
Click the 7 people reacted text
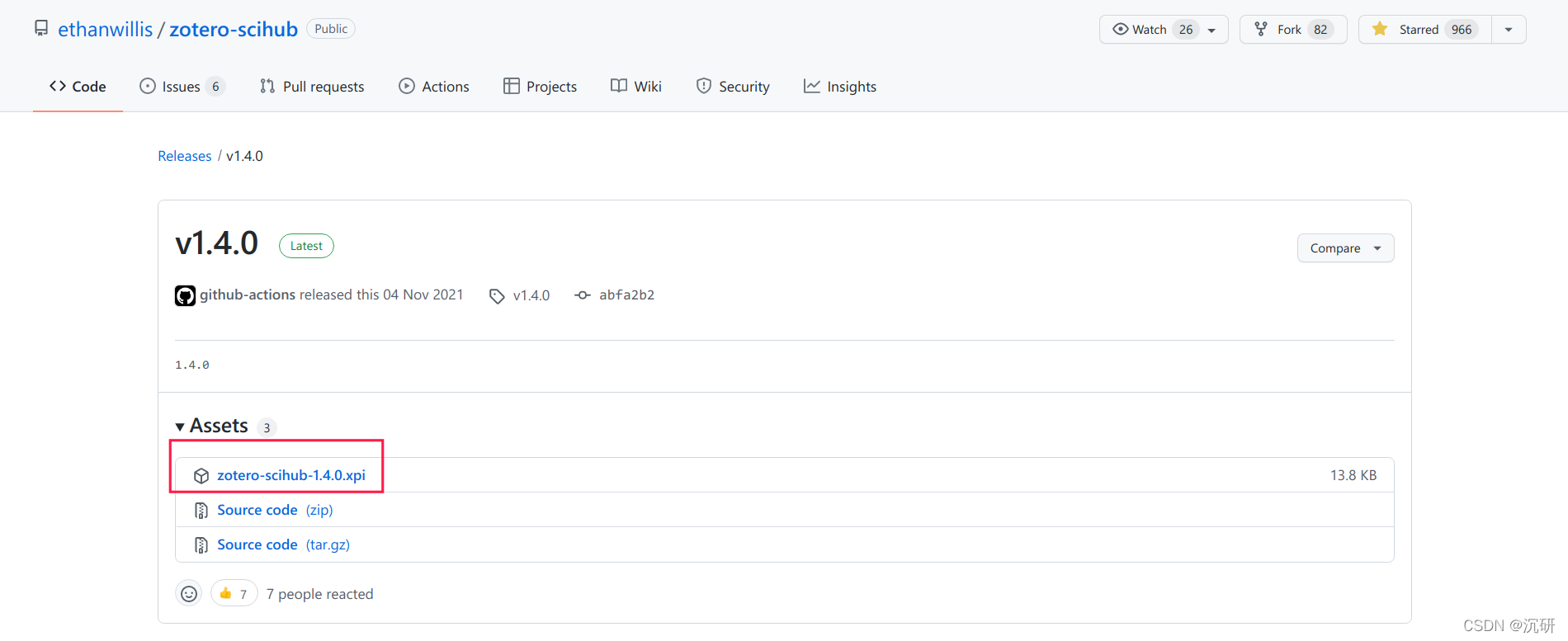coord(319,594)
